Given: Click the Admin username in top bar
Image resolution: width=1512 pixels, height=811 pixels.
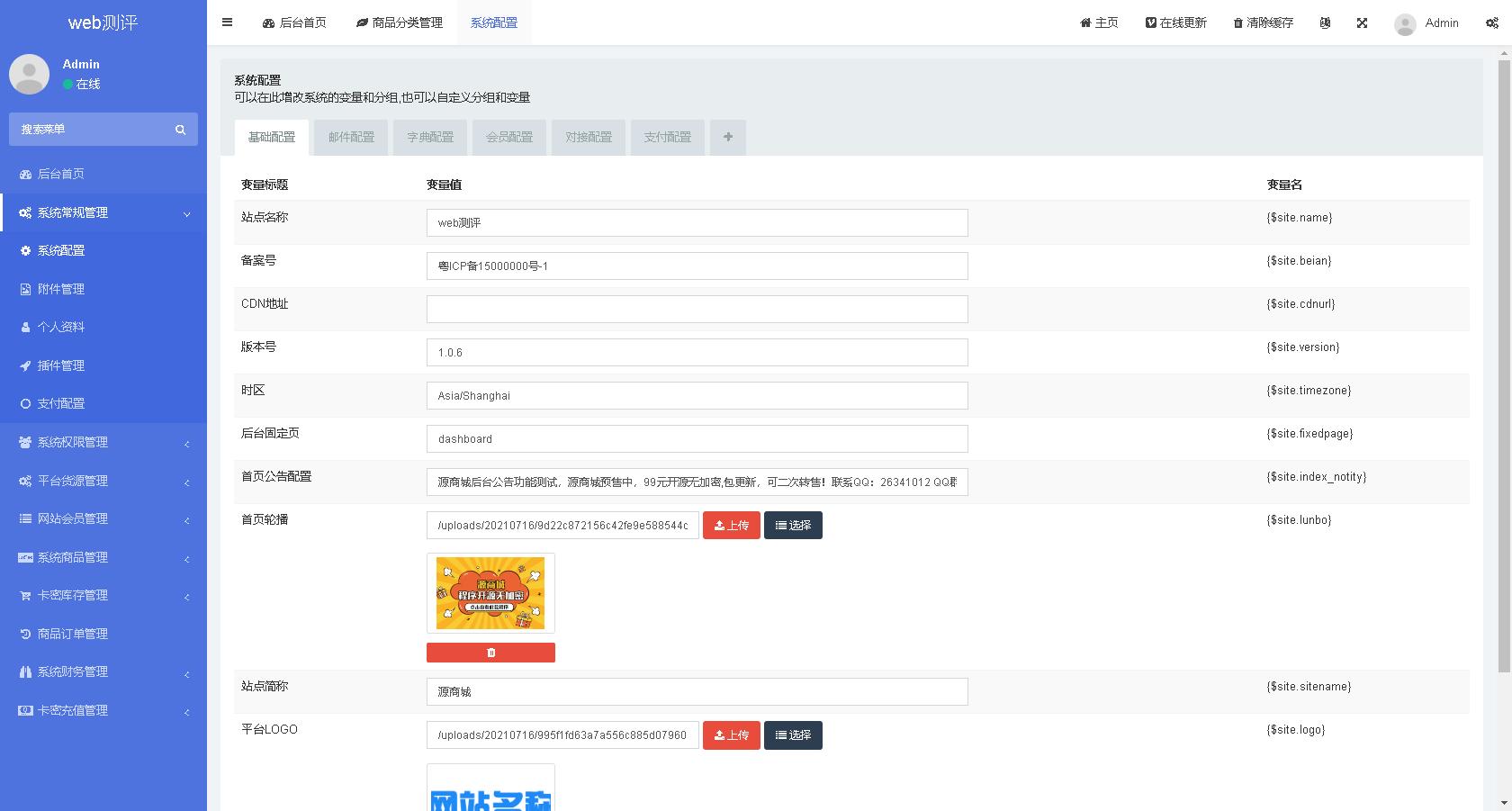Looking at the screenshot, I should tap(1442, 23).
